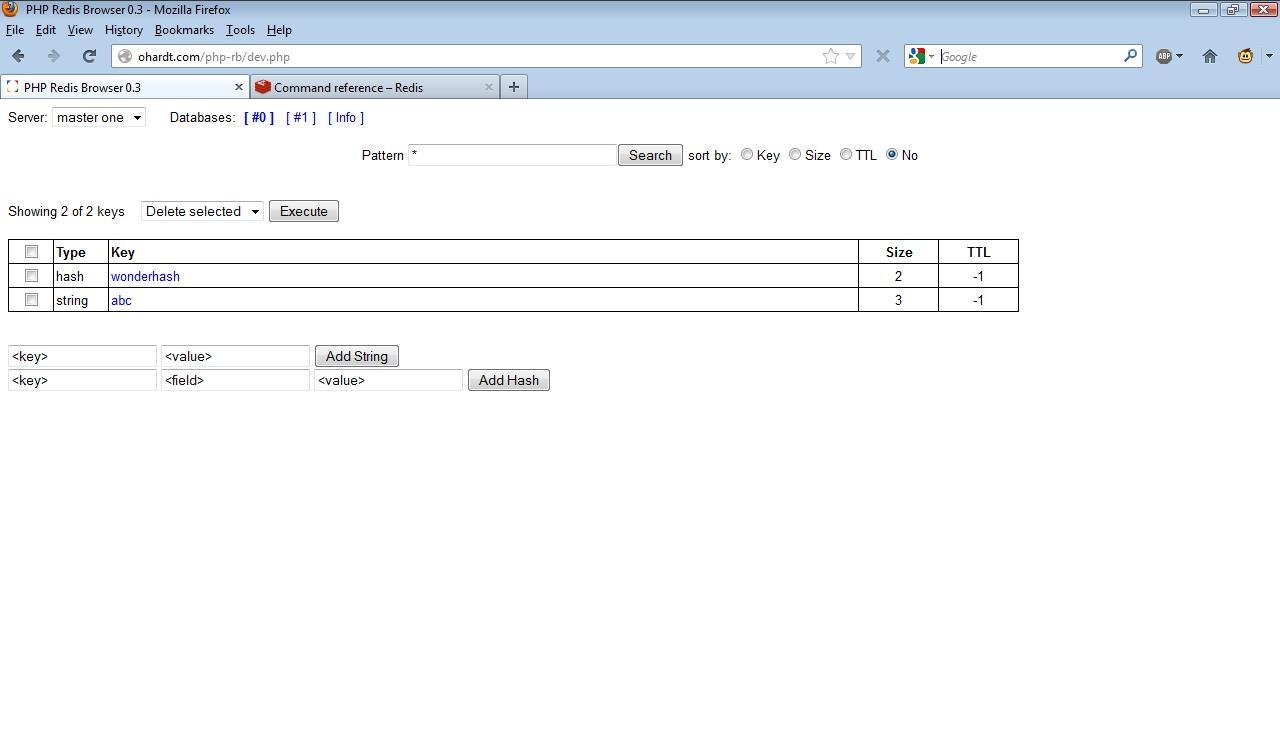Click inside the Pattern input field
1280x745 pixels.
(512, 155)
